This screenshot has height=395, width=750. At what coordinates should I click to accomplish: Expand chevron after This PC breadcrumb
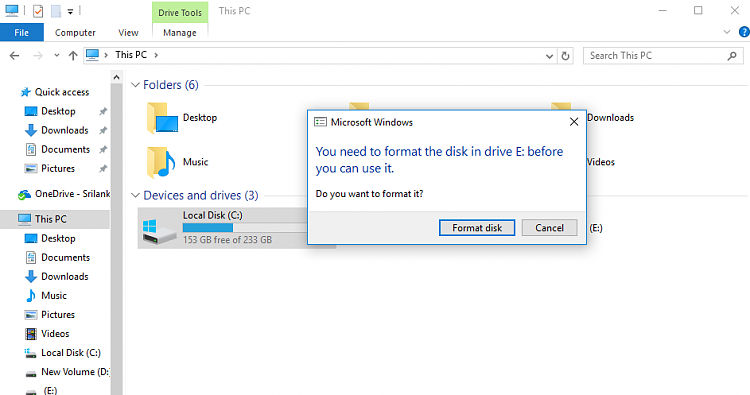pyautogui.click(x=156, y=55)
